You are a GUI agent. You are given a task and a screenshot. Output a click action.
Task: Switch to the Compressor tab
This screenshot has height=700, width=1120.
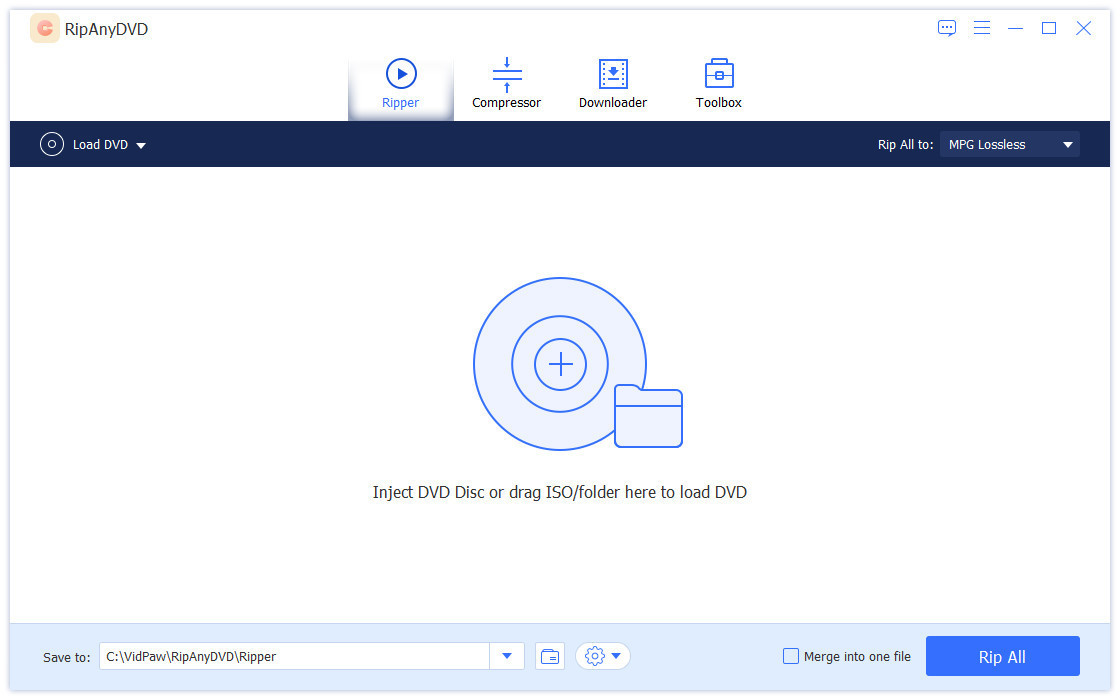pos(506,84)
